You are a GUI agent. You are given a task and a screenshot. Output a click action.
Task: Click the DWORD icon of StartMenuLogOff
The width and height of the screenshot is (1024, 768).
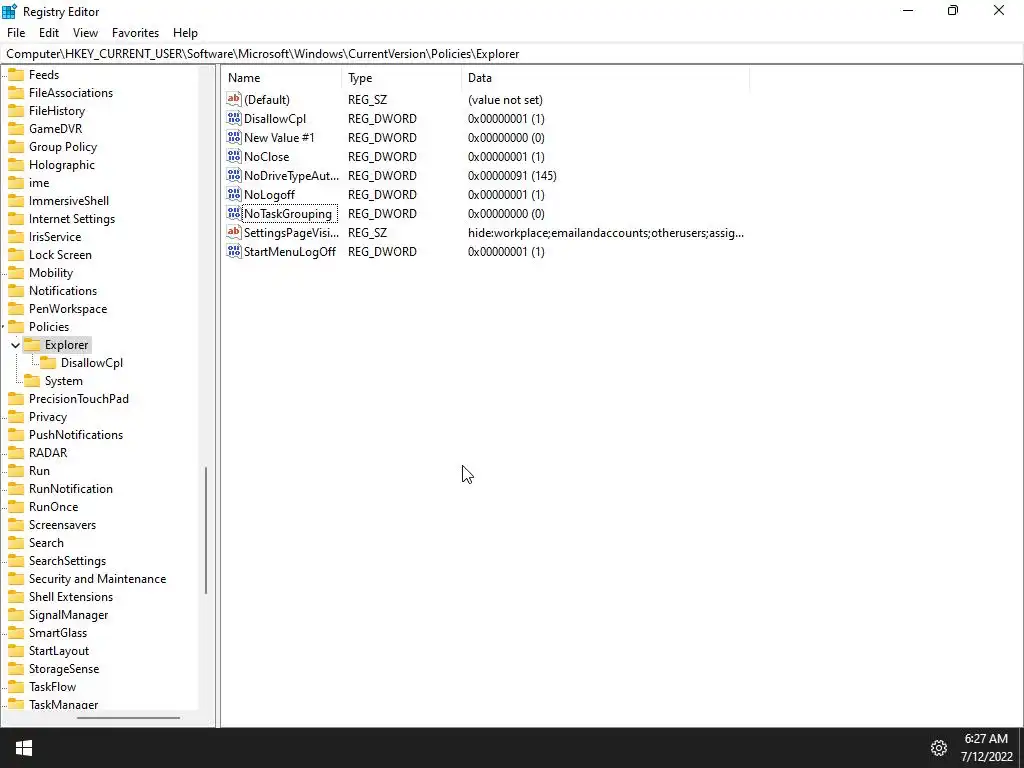234,251
